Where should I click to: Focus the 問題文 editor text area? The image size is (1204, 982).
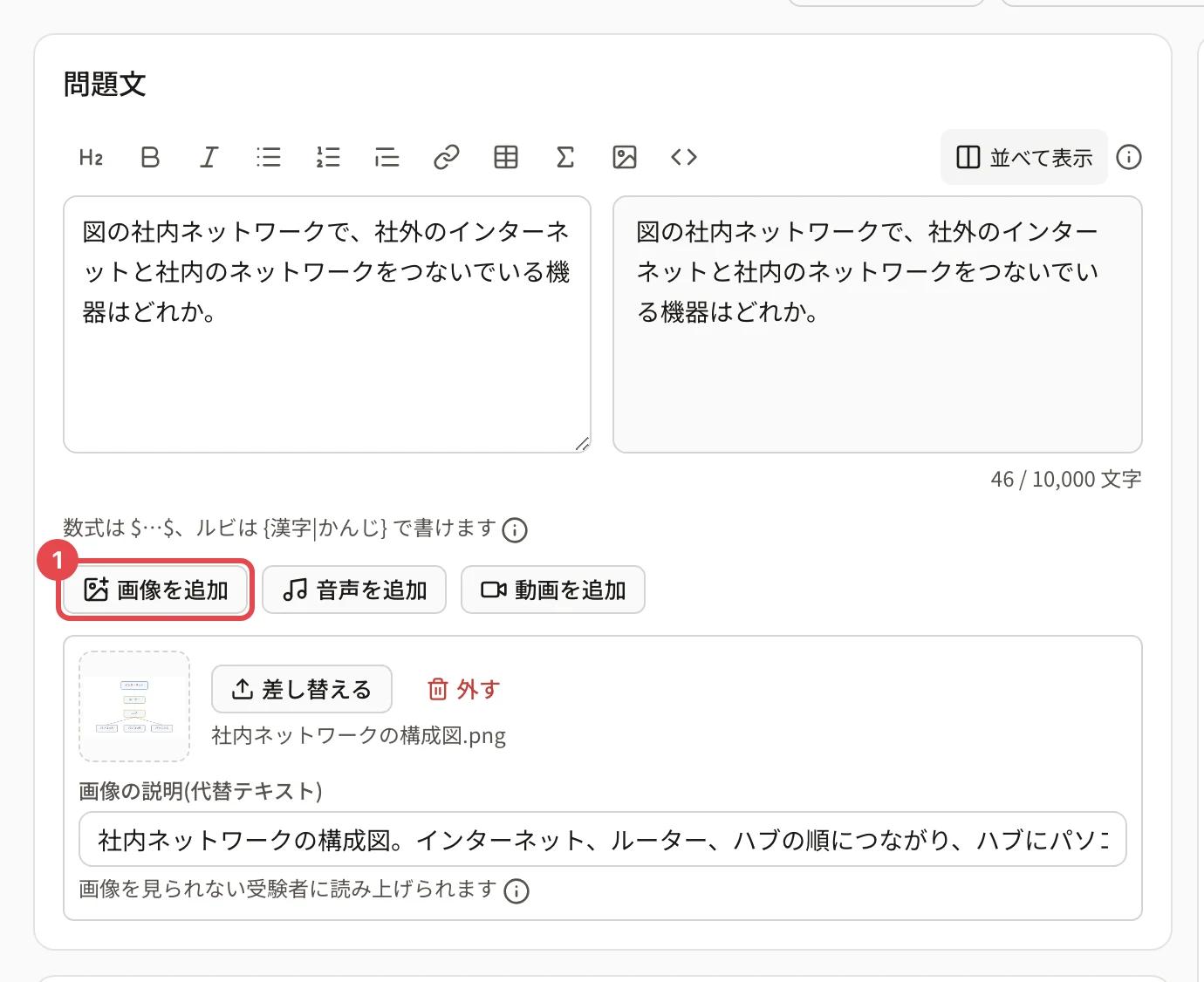click(327, 324)
